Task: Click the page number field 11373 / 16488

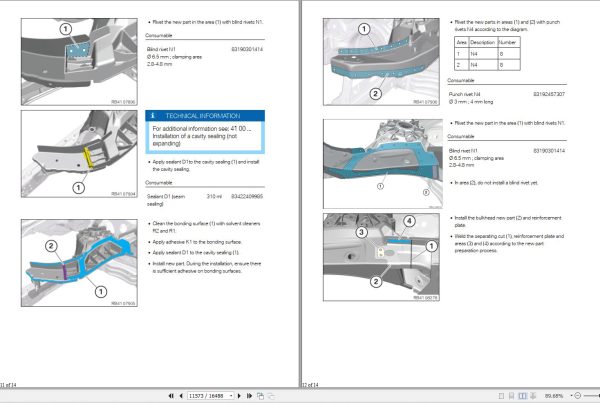Action: pyautogui.click(x=208, y=396)
